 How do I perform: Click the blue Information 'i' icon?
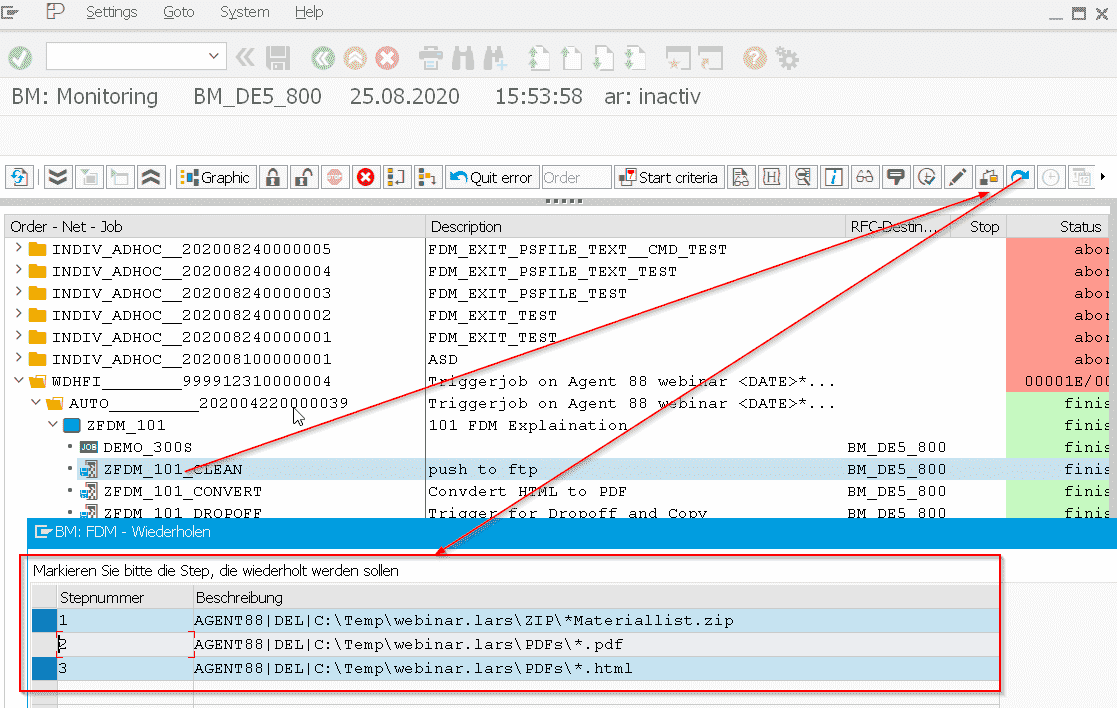point(833,177)
